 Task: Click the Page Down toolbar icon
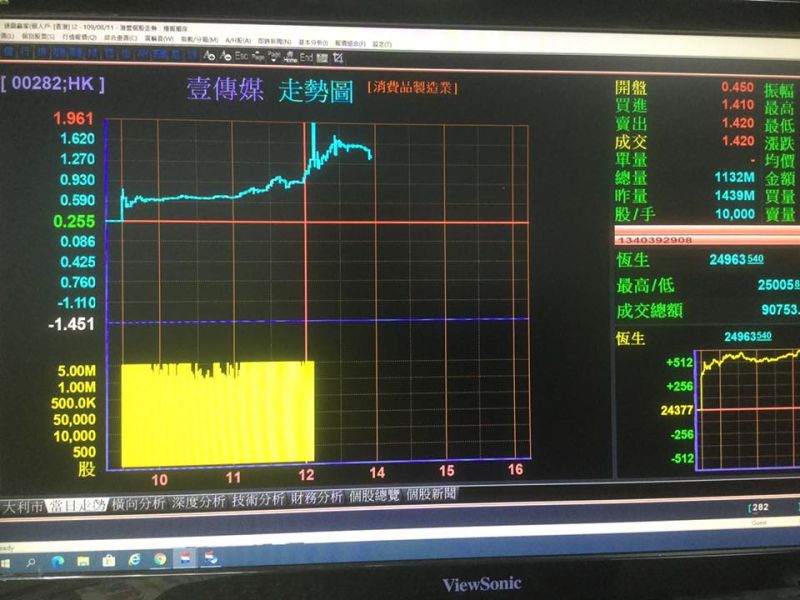click(274, 56)
